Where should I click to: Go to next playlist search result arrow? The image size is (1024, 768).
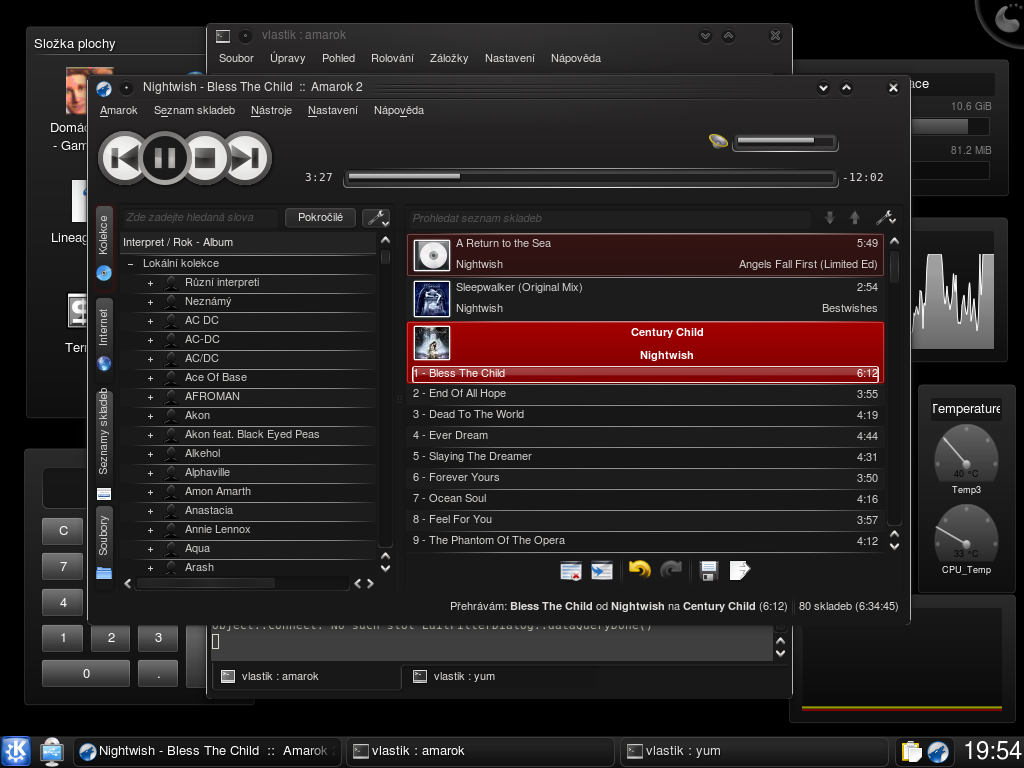pyautogui.click(x=829, y=217)
